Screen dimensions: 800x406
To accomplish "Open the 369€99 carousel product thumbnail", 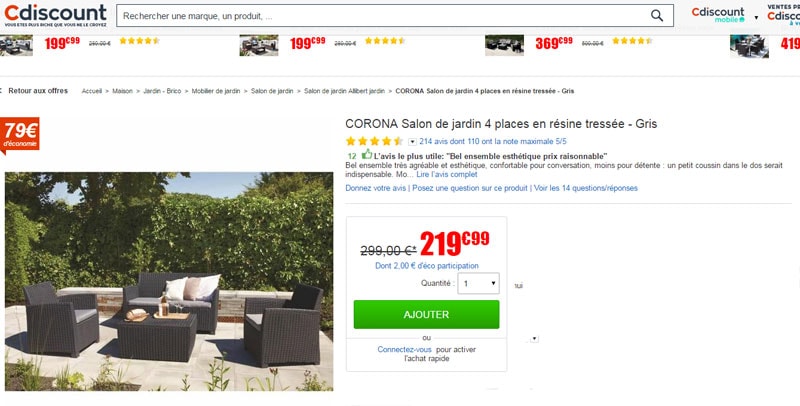I will (x=504, y=45).
